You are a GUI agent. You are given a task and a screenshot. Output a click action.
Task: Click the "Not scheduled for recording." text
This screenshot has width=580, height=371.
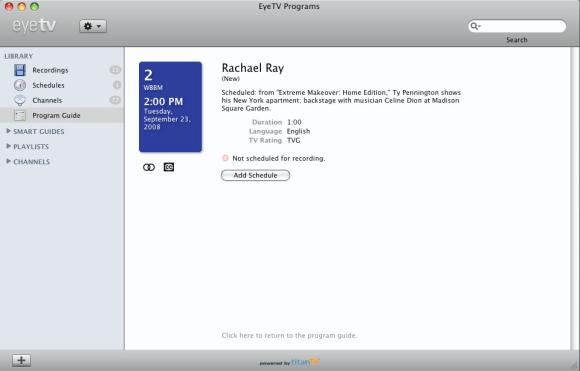279,158
